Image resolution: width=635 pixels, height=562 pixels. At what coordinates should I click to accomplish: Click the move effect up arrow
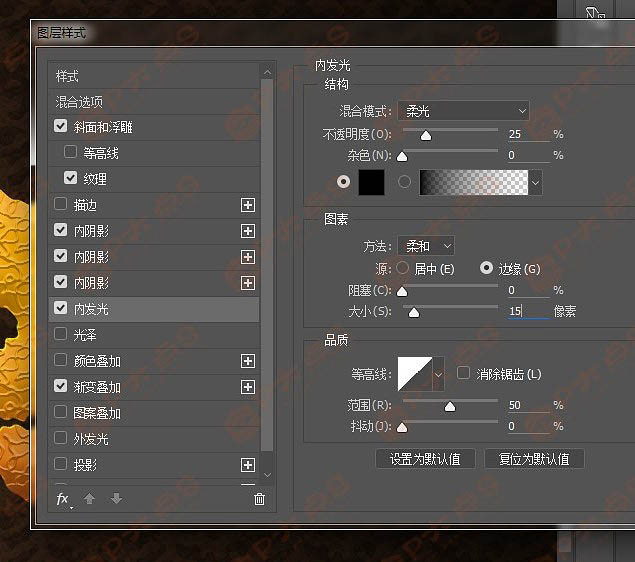pyautogui.click(x=89, y=499)
